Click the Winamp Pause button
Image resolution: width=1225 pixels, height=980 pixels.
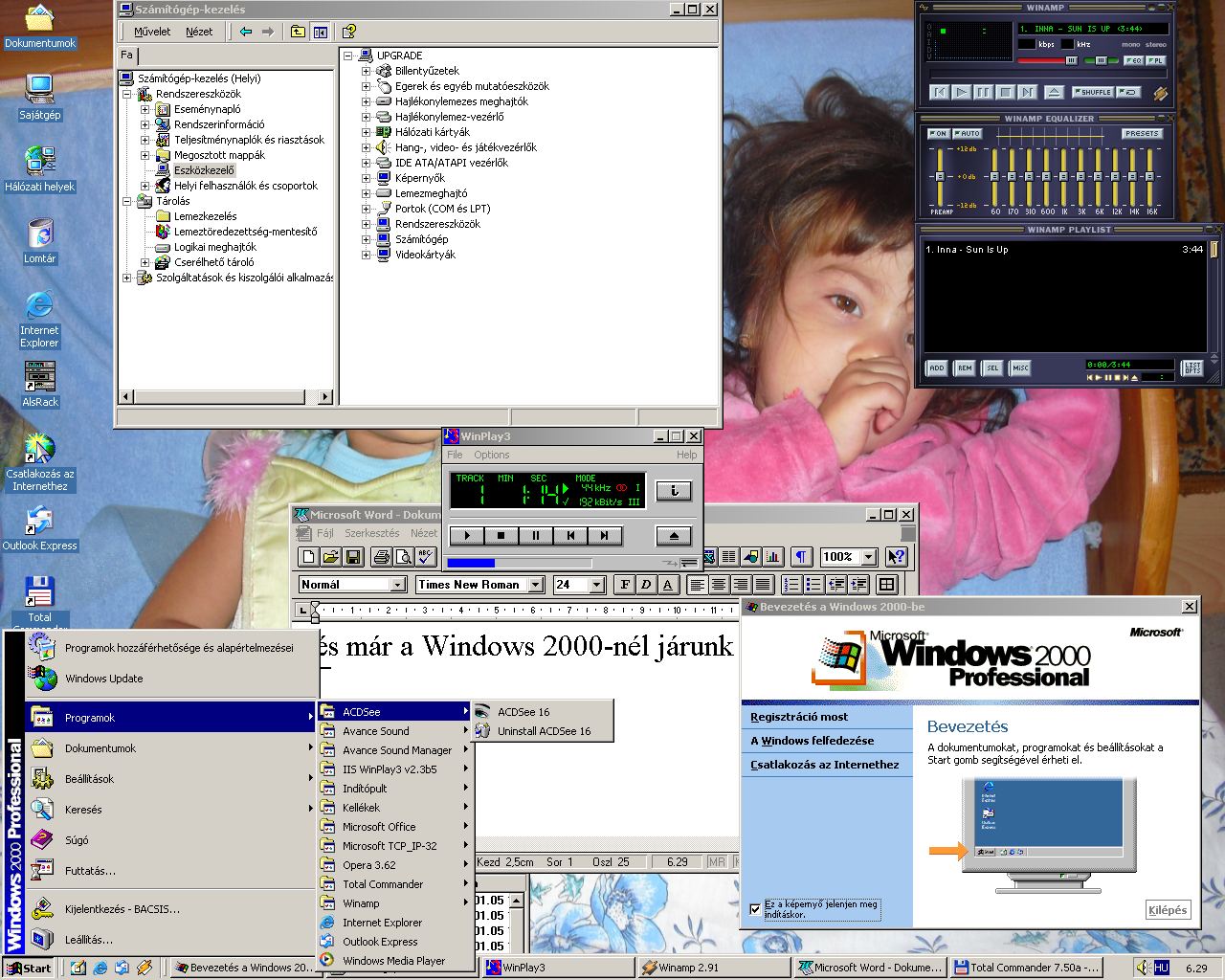click(983, 92)
